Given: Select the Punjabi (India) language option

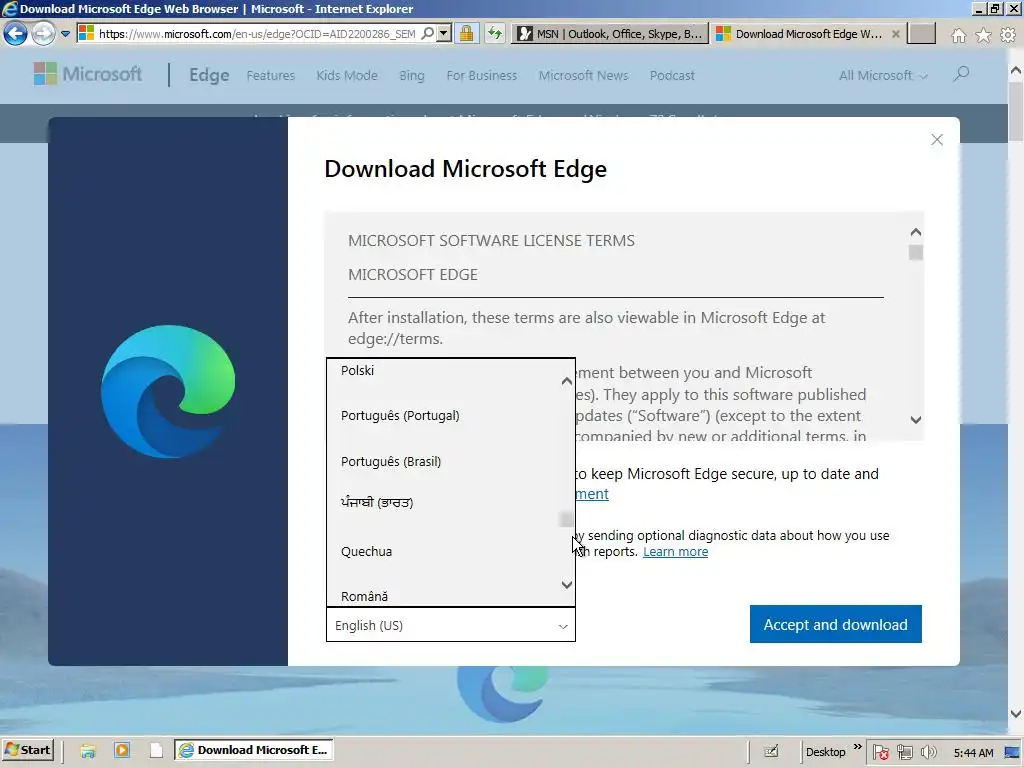Looking at the screenshot, I should pyautogui.click(x=377, y=503).
